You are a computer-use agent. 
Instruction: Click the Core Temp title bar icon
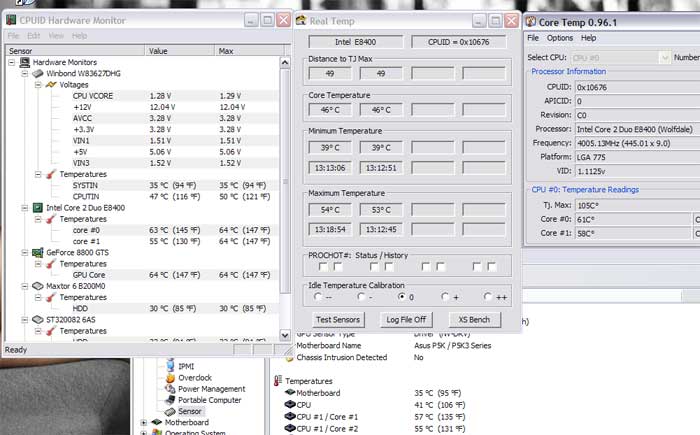click(531, 22)
